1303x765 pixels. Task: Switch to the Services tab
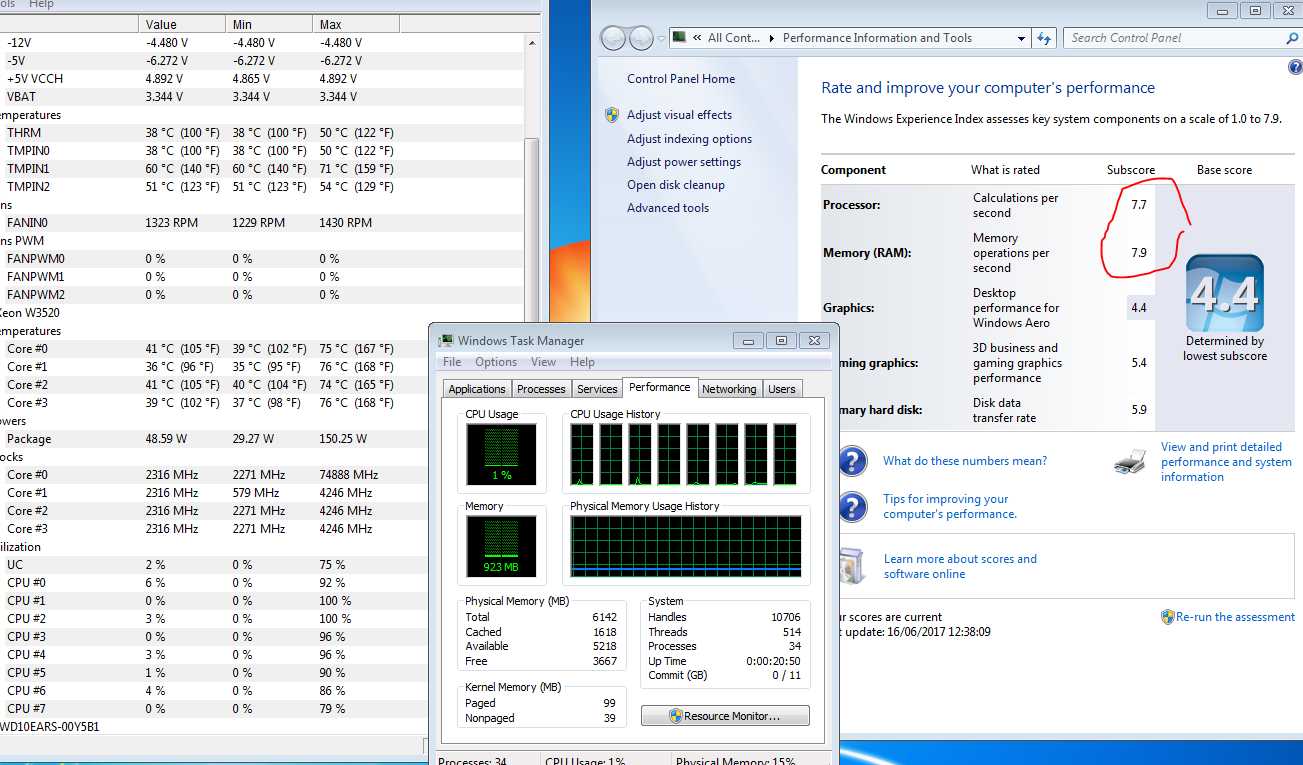point(597,389)
